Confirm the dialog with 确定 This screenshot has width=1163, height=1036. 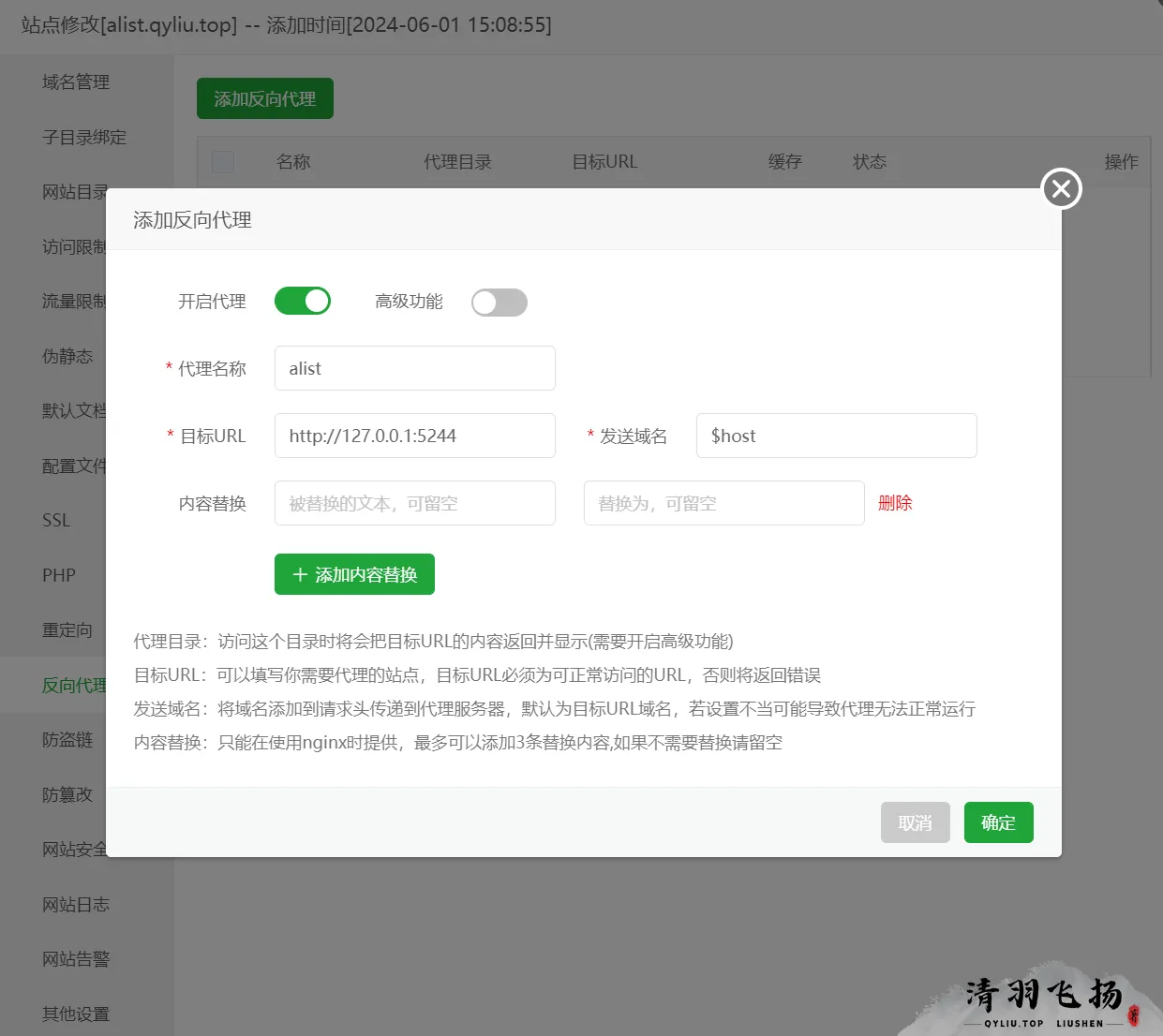(x=998, y=822)
